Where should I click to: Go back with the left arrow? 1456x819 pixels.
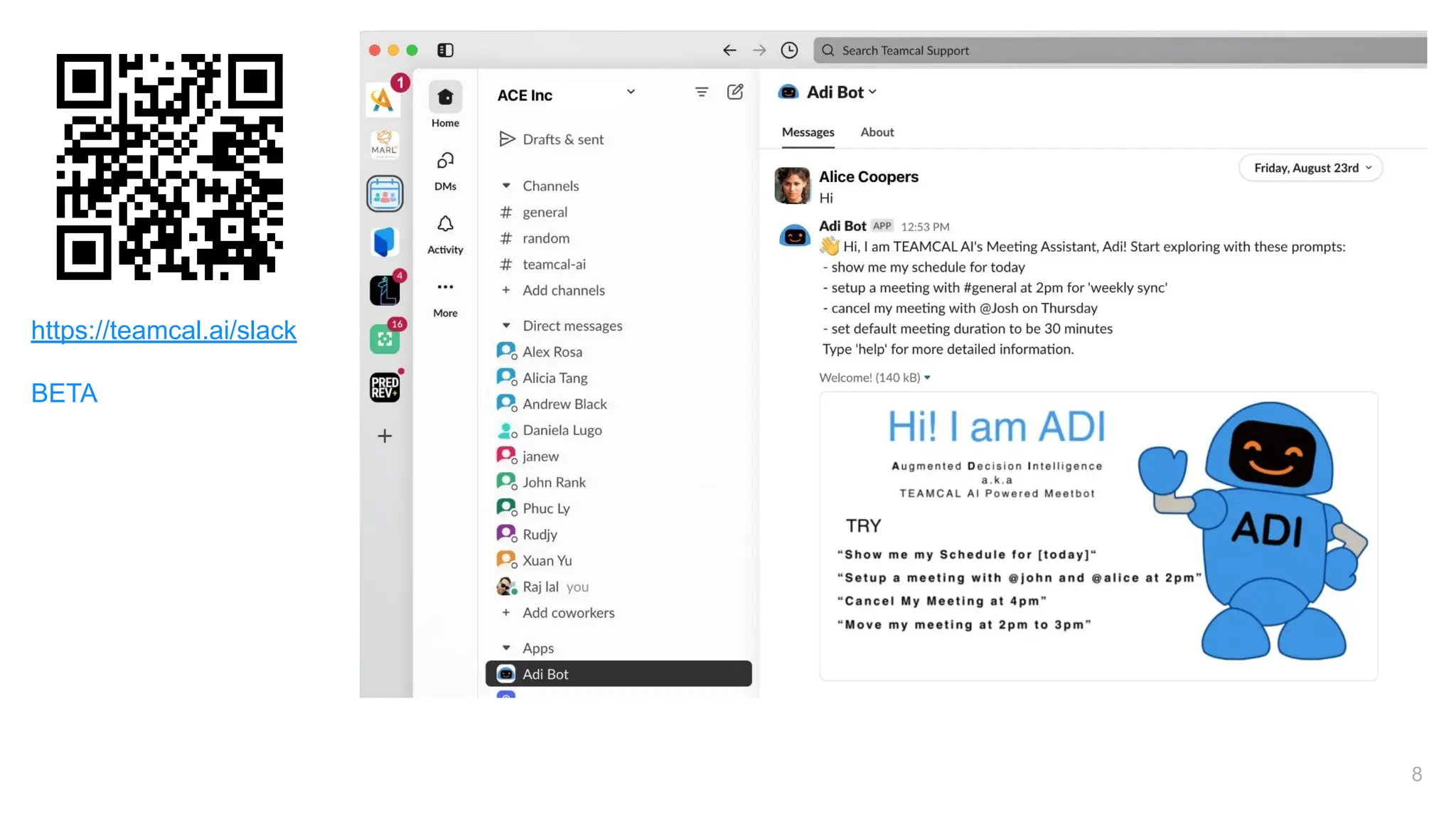click(729, 50)
